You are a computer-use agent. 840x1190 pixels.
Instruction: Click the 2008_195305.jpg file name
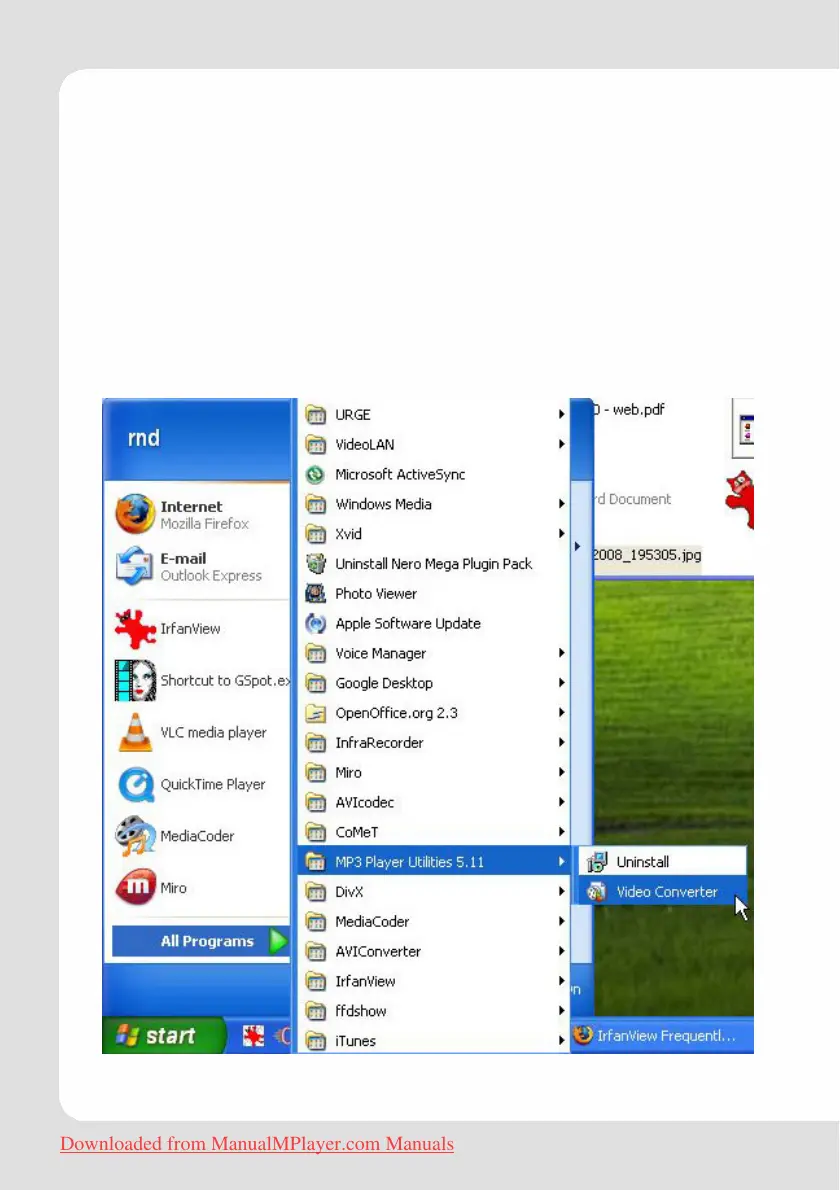(x=647, y=555)
